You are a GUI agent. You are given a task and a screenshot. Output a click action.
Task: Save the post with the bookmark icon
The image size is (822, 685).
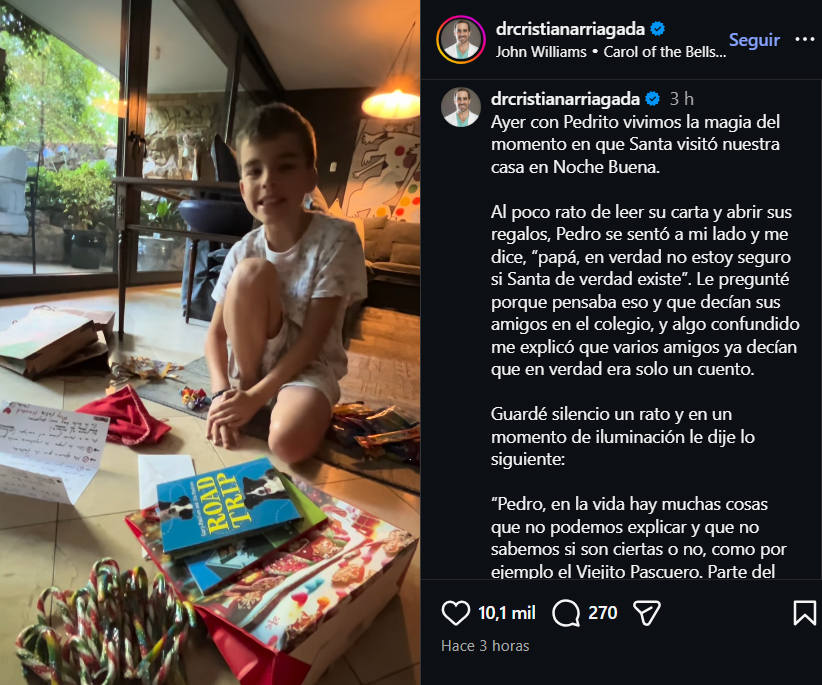click(804, 613)
